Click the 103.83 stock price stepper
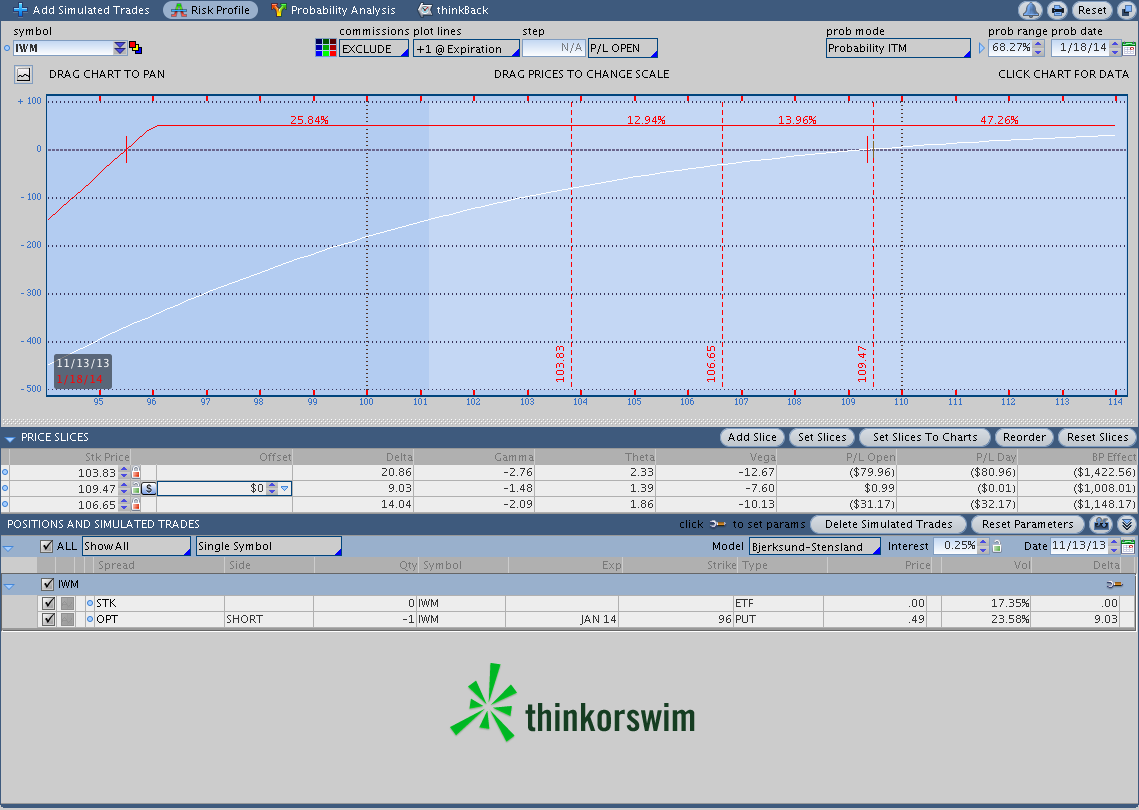This screenshot has height=810, width=1139. pos(123,473)
